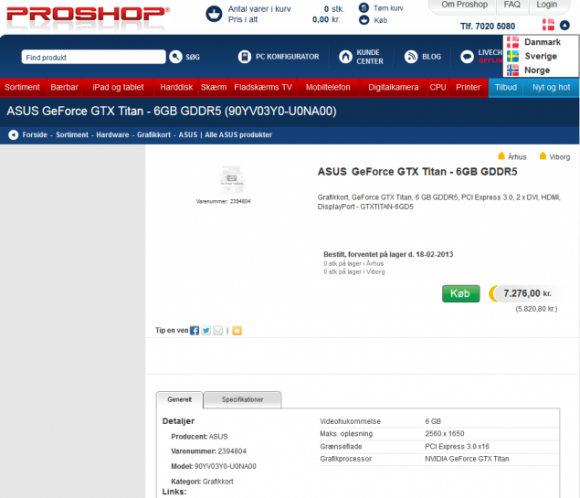Click the yellow favorite star icon

(x=237, y=330)
